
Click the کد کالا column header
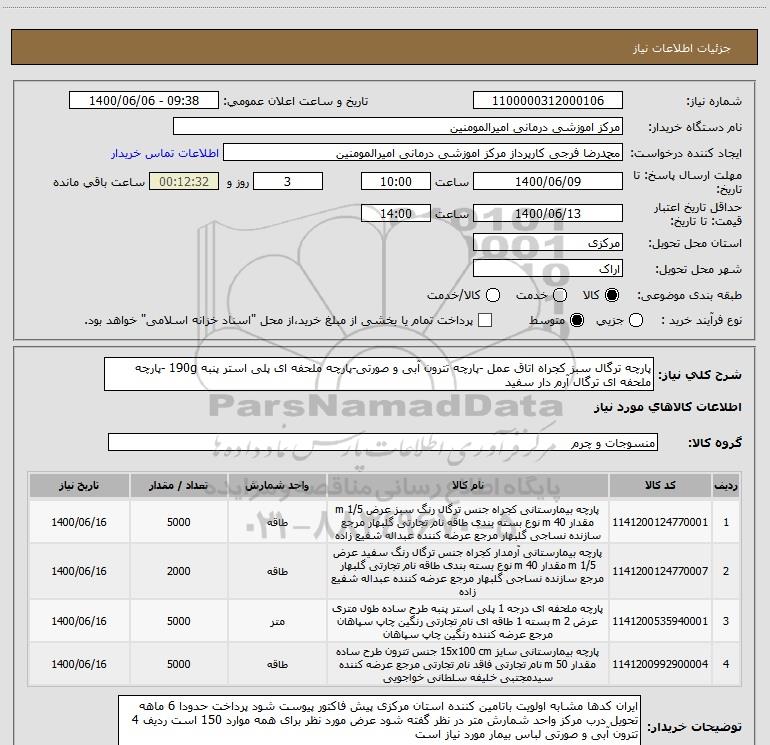(x=660, y=485)
